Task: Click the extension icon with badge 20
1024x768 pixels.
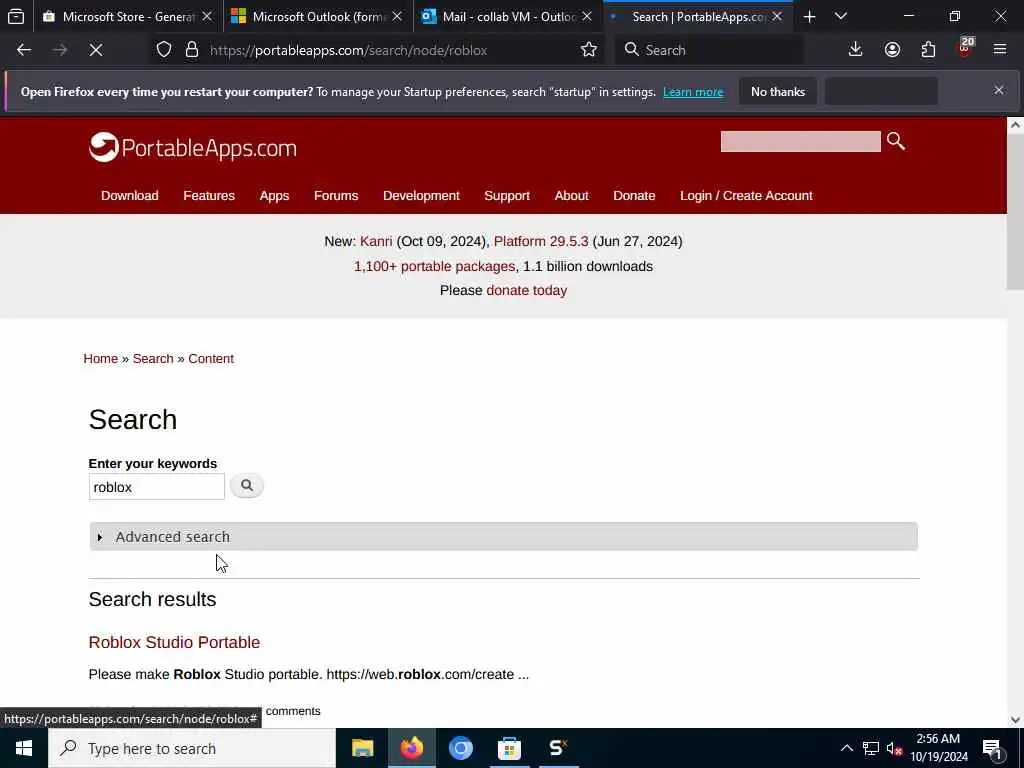Action: (x=965, y=48)
